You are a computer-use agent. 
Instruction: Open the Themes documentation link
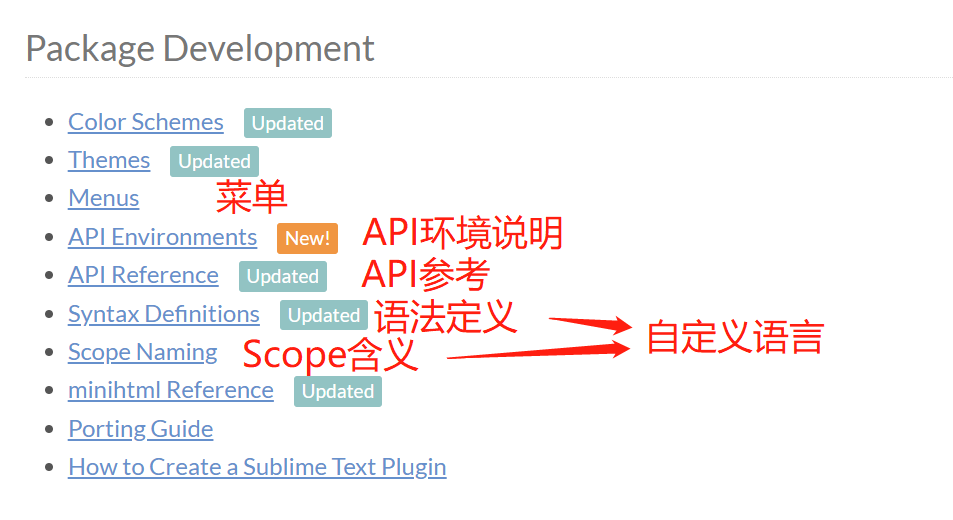point(109,160)
